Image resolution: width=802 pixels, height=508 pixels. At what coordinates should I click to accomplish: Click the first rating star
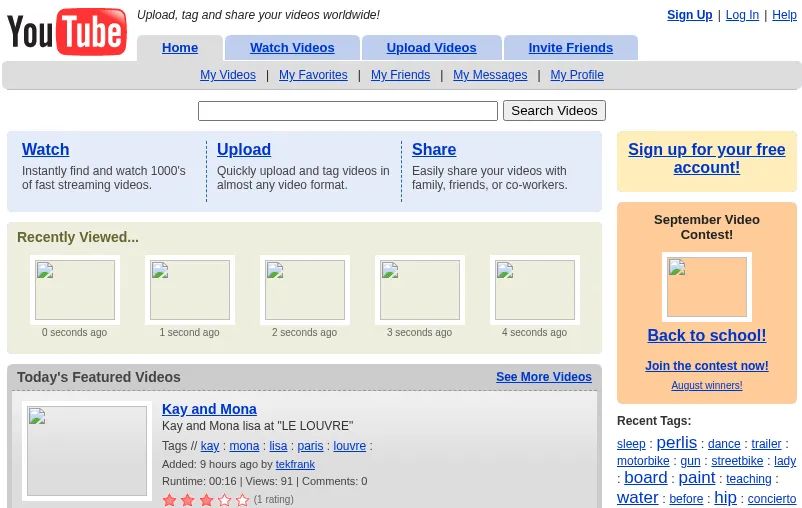click(169, 500)
